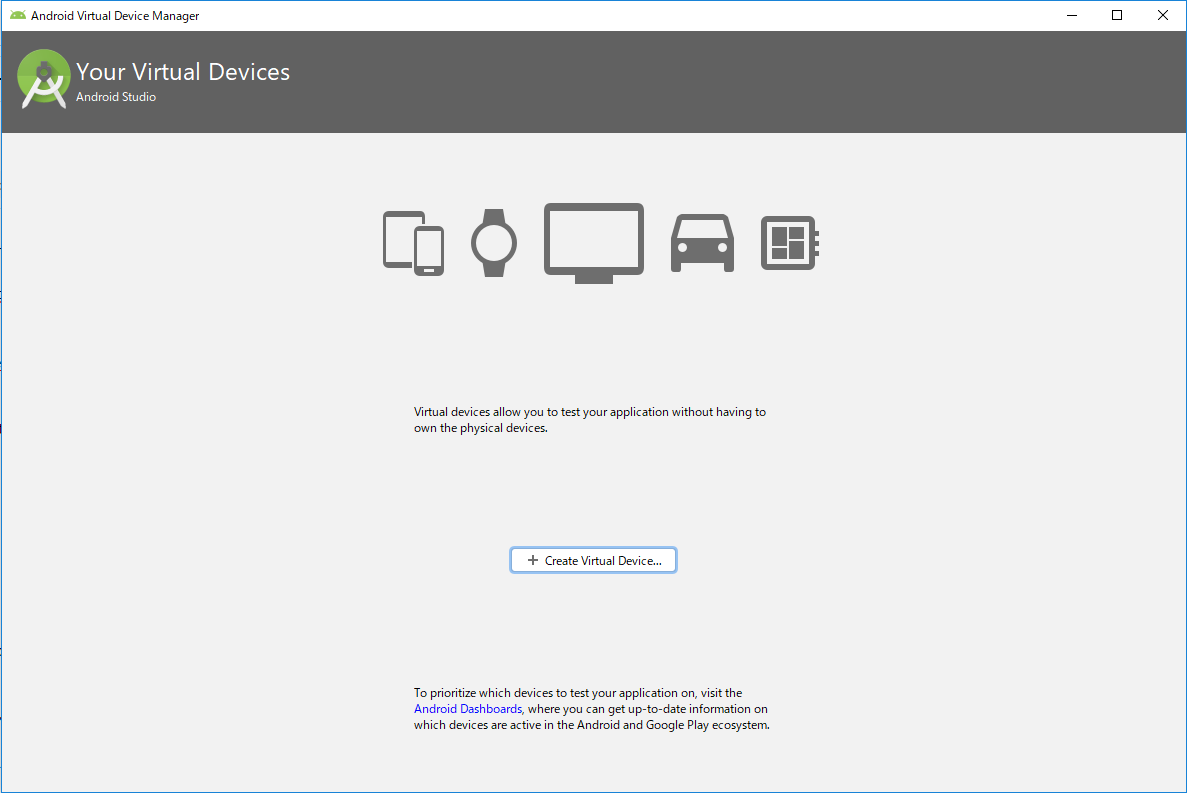1187x793 pixels.
Task: Close the Android Virtual Device Manager window
Action: 1163,15
